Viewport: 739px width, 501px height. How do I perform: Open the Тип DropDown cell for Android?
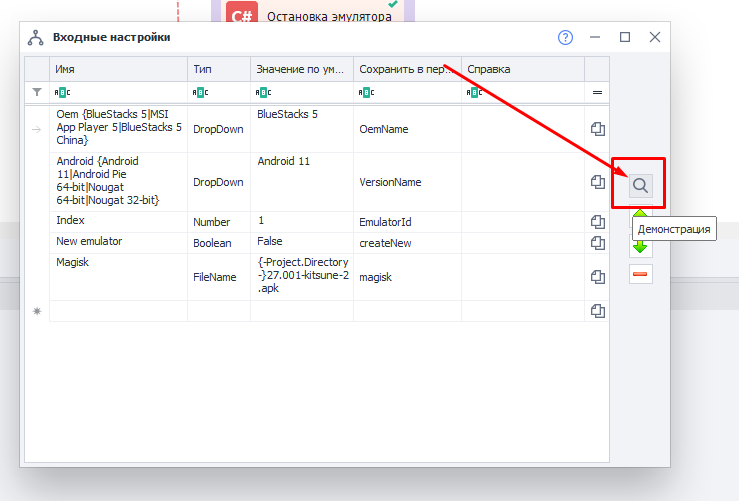point(218,182)
